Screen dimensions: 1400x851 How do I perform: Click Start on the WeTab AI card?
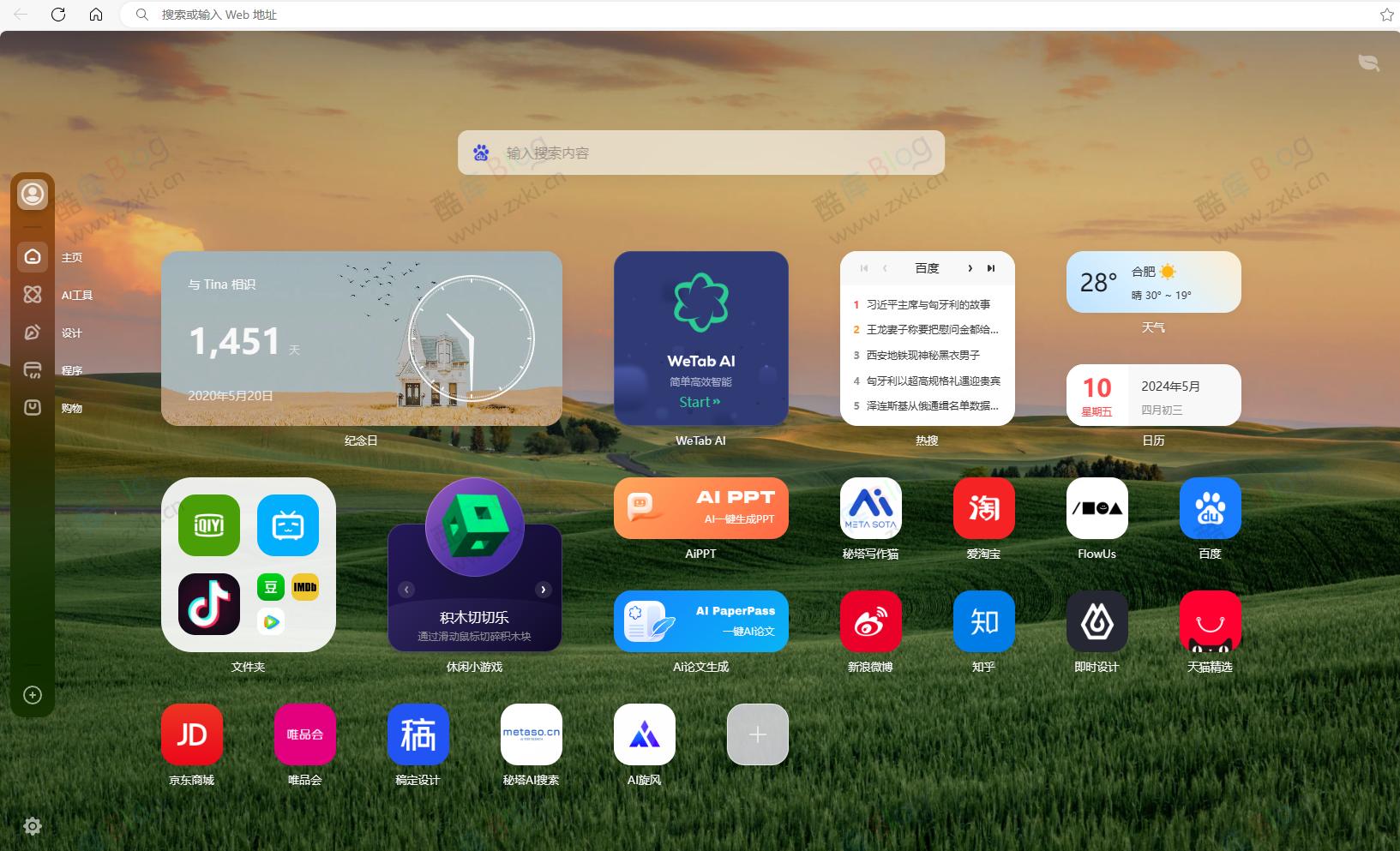click(x=700, y=402)
